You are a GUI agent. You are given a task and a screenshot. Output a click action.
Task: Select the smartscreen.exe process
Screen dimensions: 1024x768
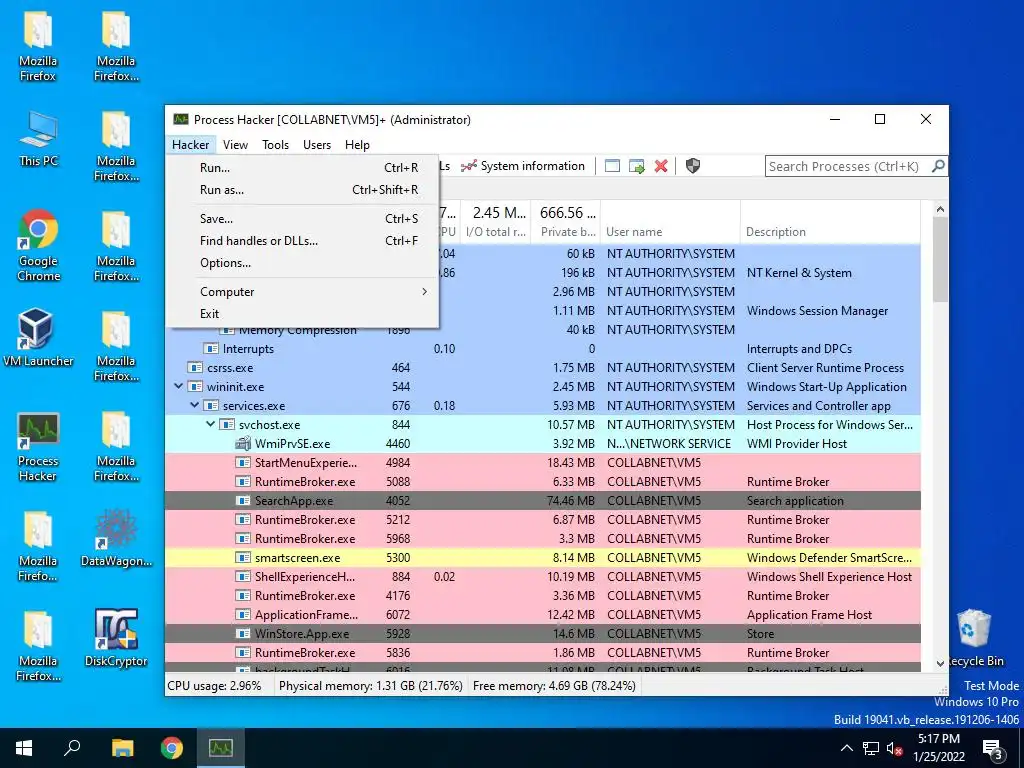[543, 557]
